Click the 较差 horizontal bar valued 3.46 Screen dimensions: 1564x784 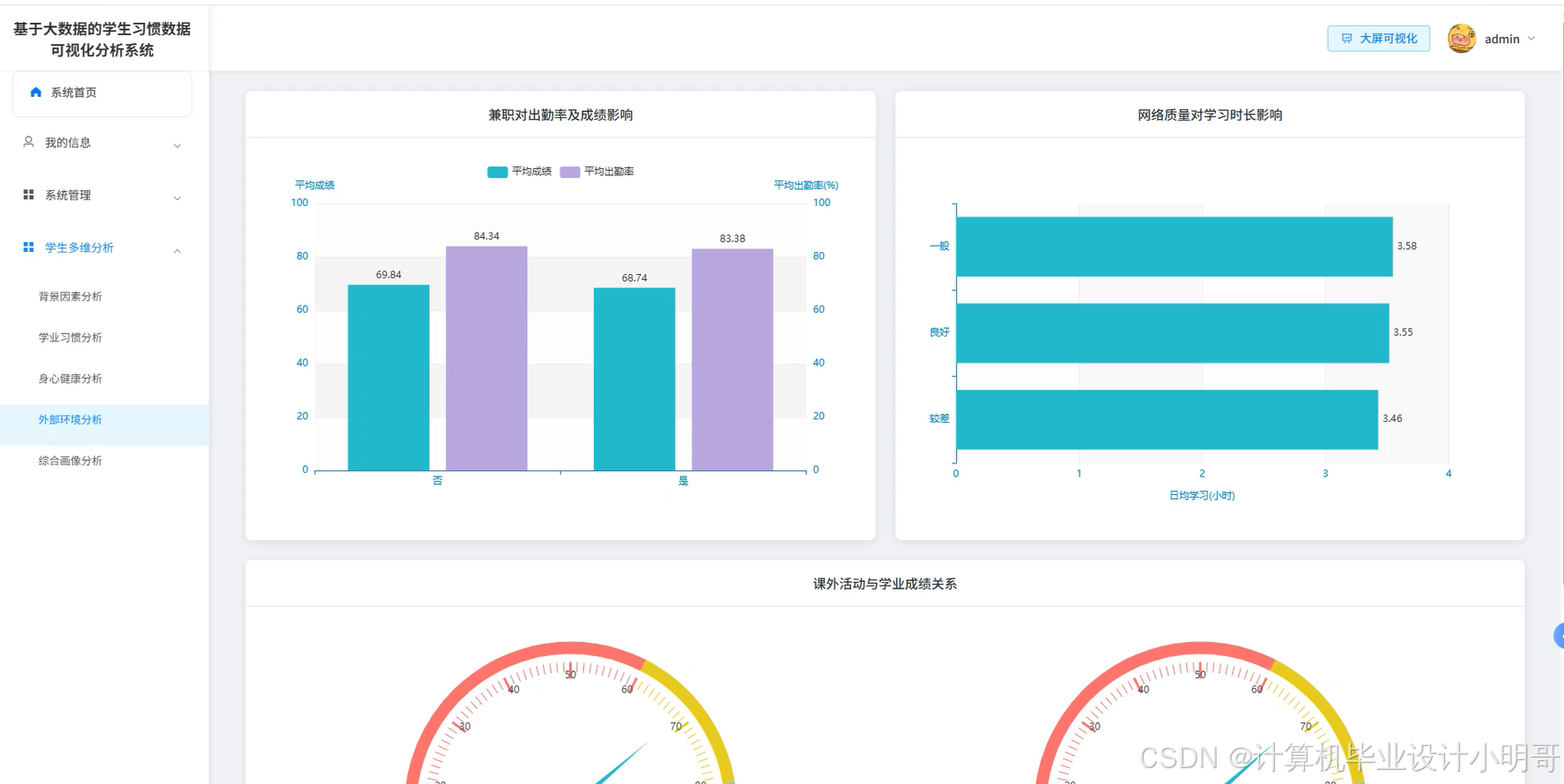click(1167, 419)
